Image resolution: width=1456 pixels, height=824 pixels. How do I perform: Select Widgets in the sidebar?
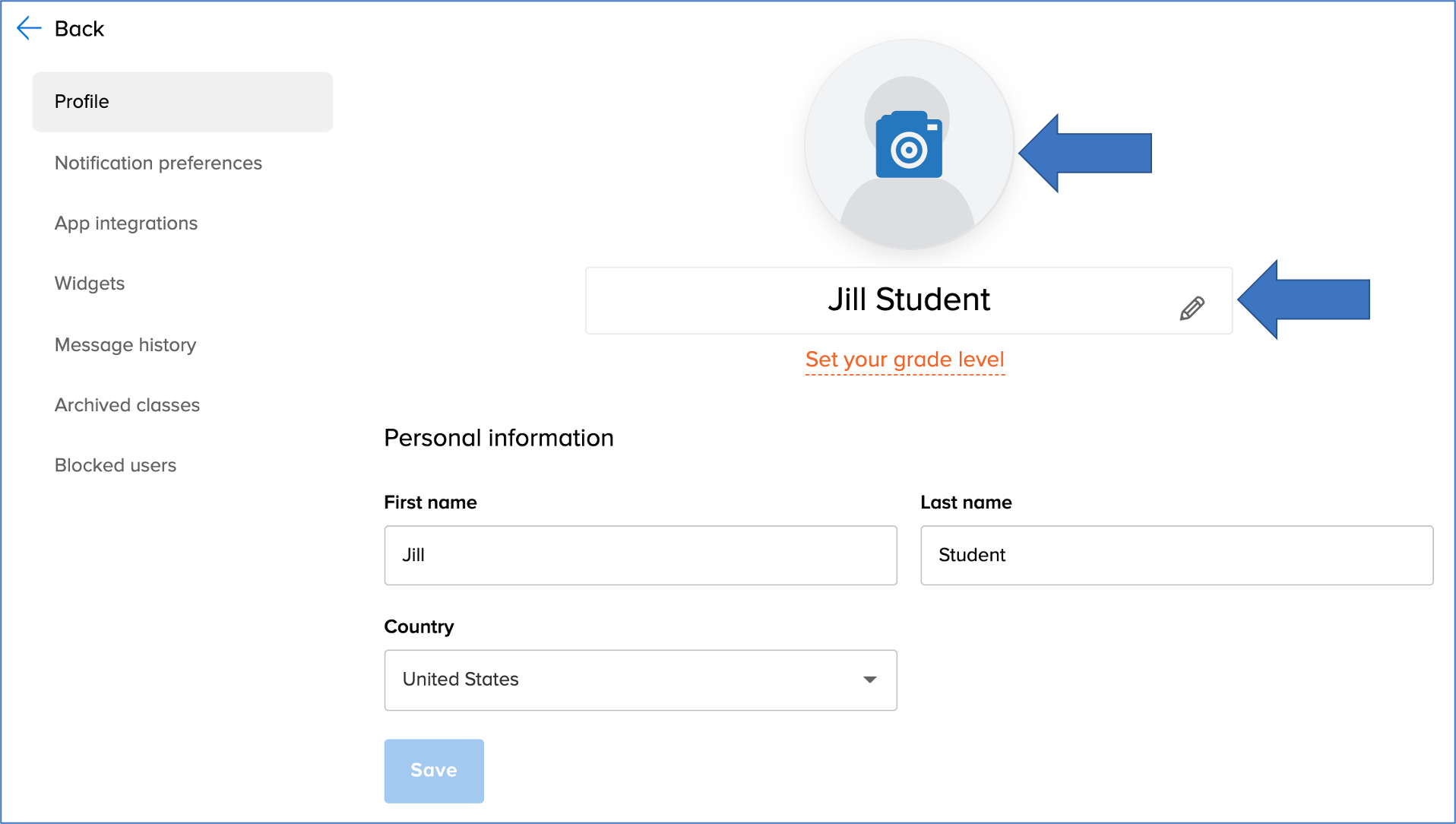click(90, 284)
